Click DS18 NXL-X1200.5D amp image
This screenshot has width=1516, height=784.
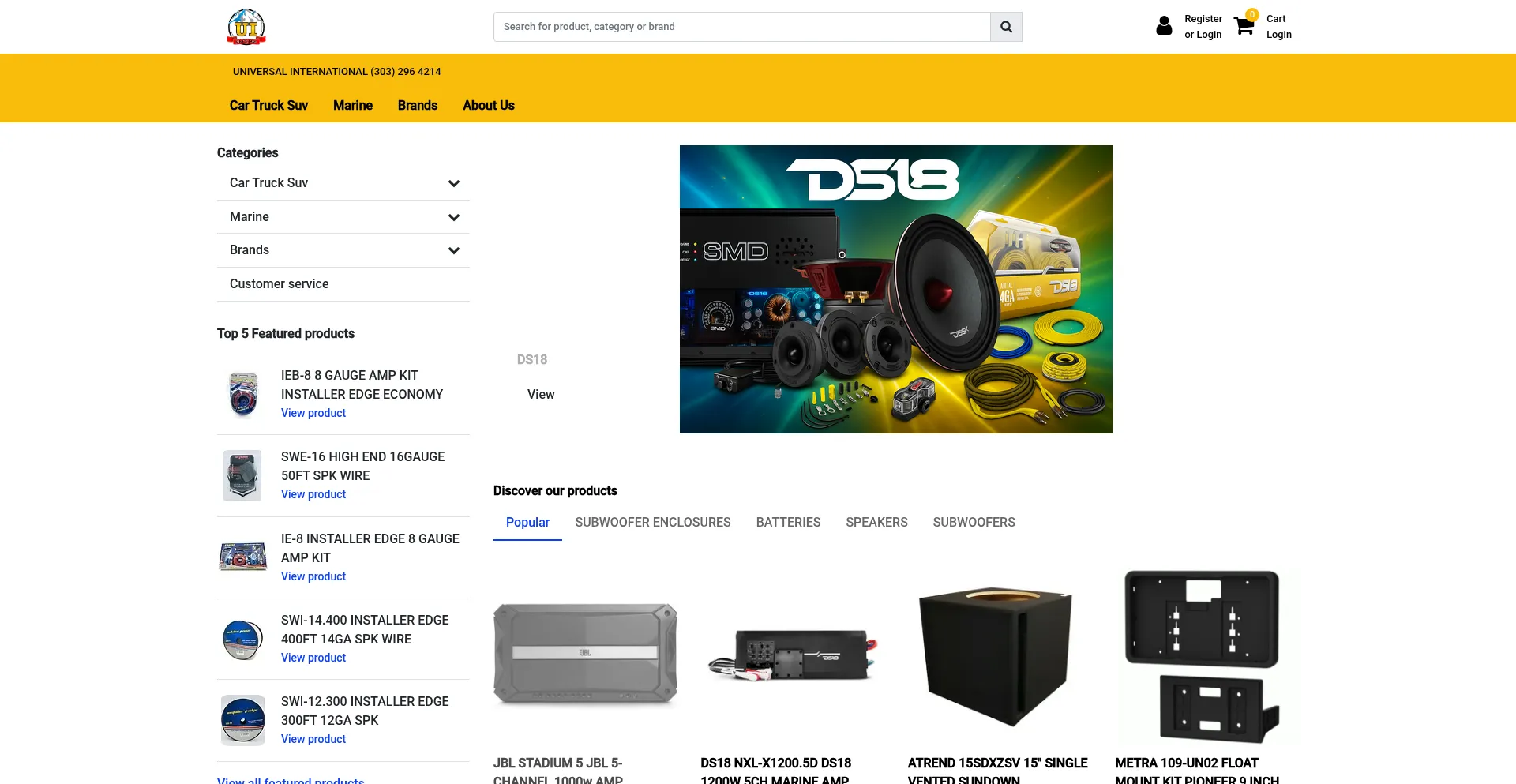[793, 655]
